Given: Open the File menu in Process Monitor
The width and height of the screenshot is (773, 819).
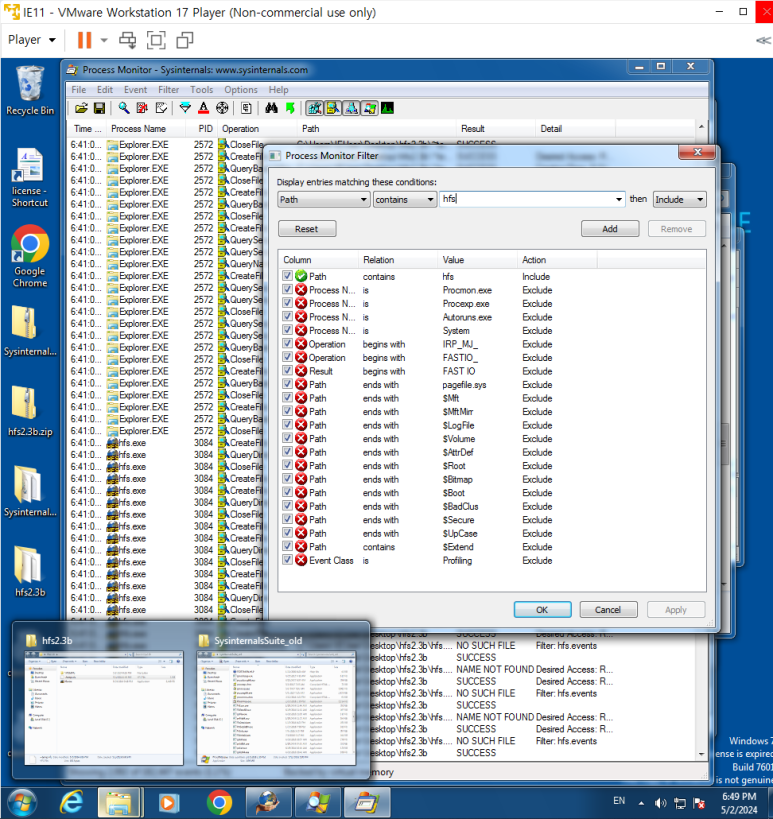Looking at the screenshot, I should click(78, 90).
